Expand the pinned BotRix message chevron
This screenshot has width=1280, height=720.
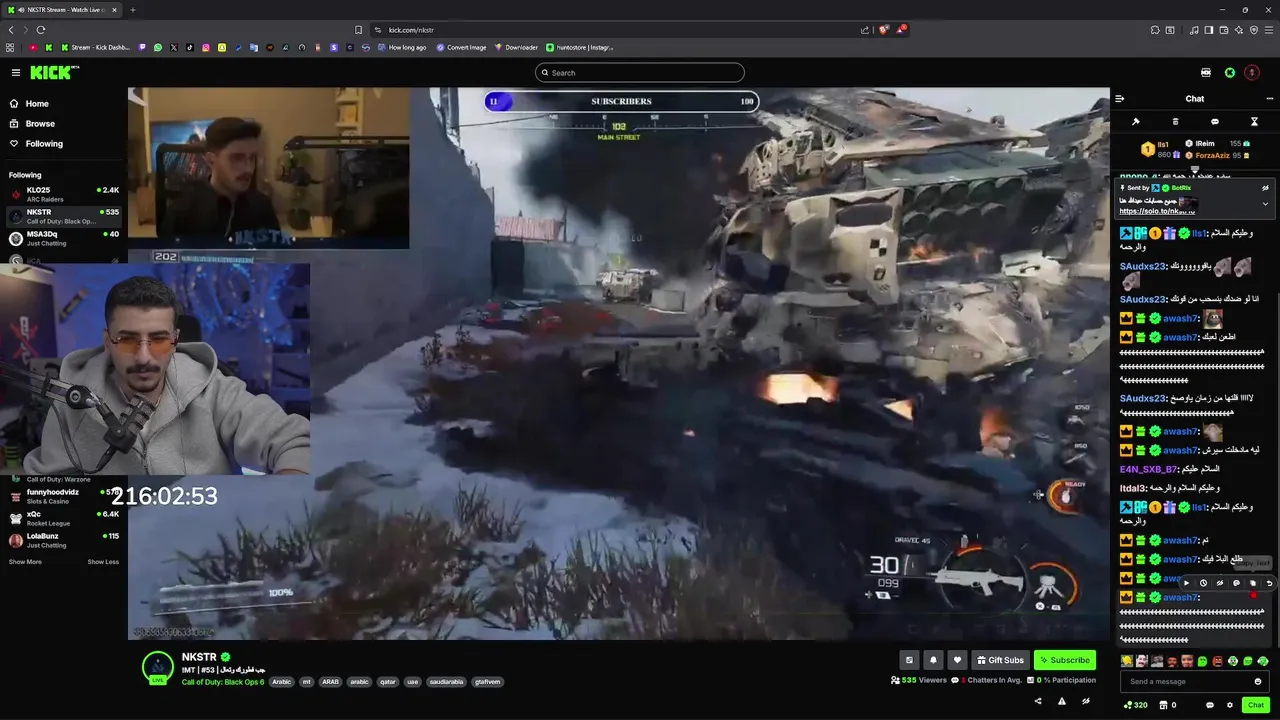click(1265, 204)
